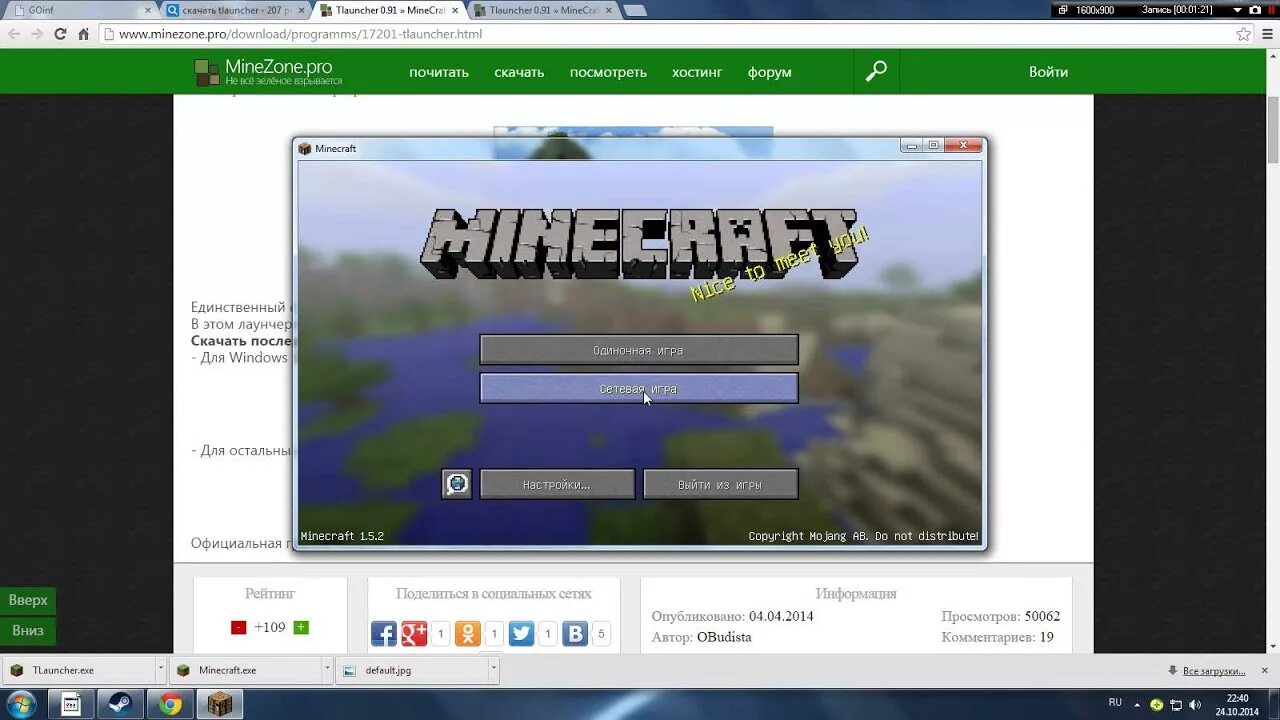Click 'Сетевая игра' button in Minecraft
1280x720 pixels.
coord(639,388)
